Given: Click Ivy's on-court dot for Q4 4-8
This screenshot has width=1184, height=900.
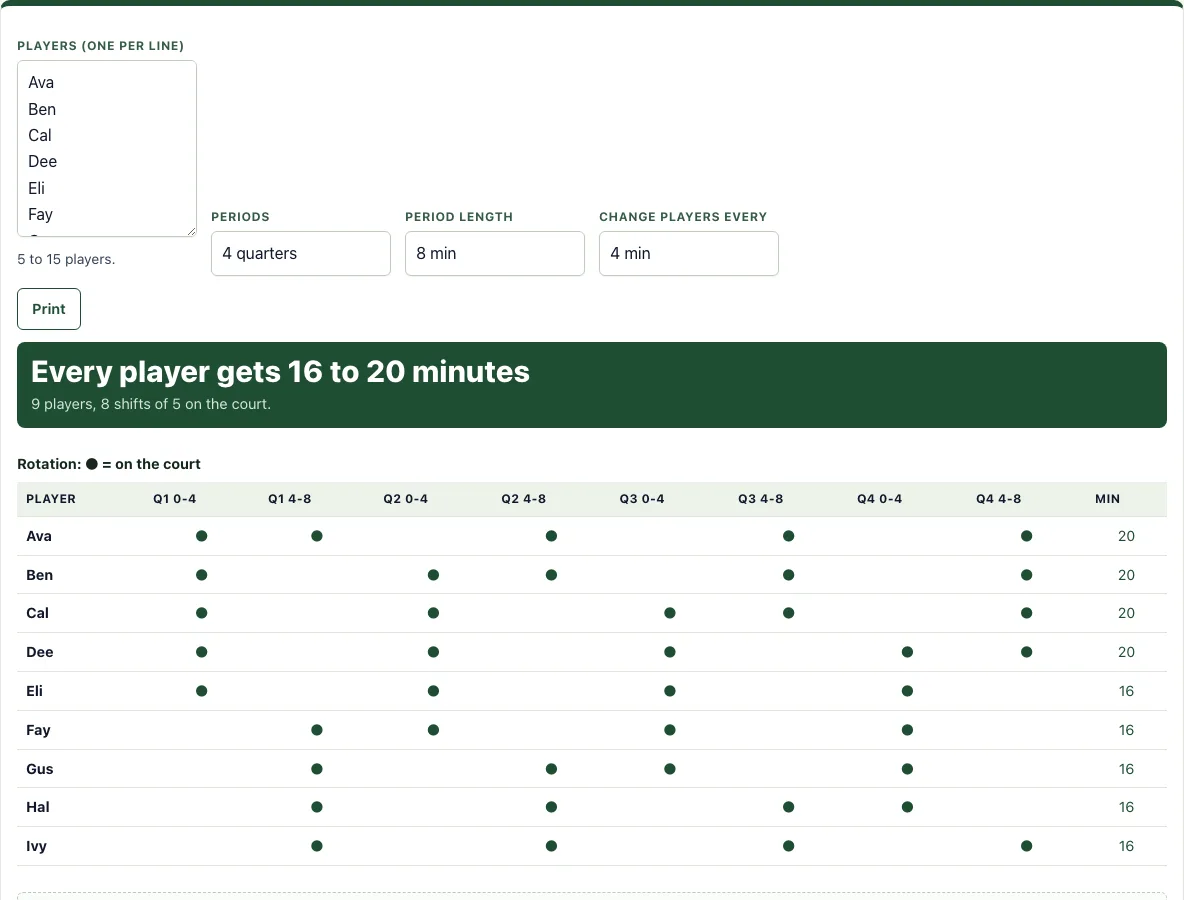Looking at the screenshot, I should [1026, 846].
